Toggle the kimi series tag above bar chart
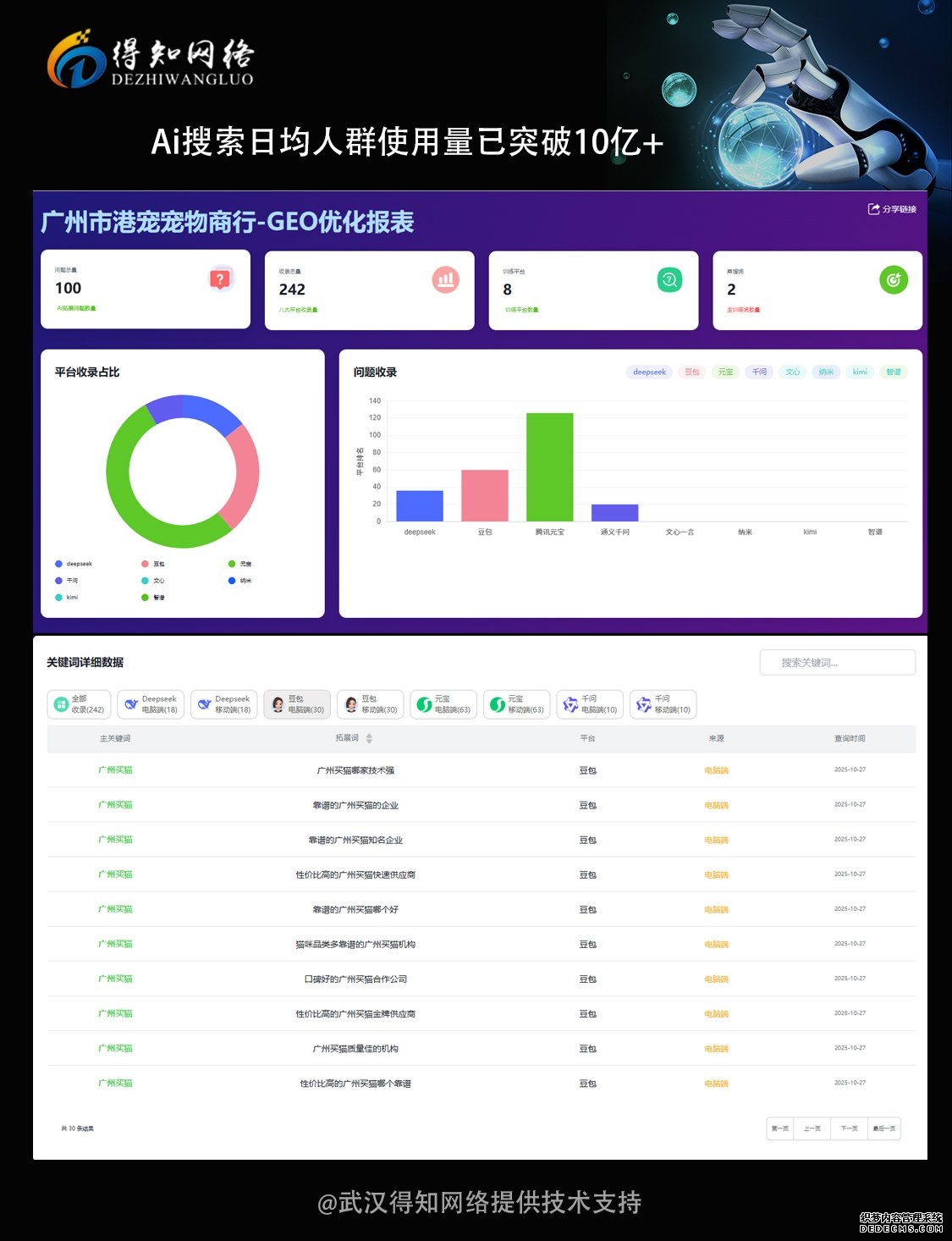The height and width of the screenshot is (1241, 952). pyautogui.click(x=860, y=372)
